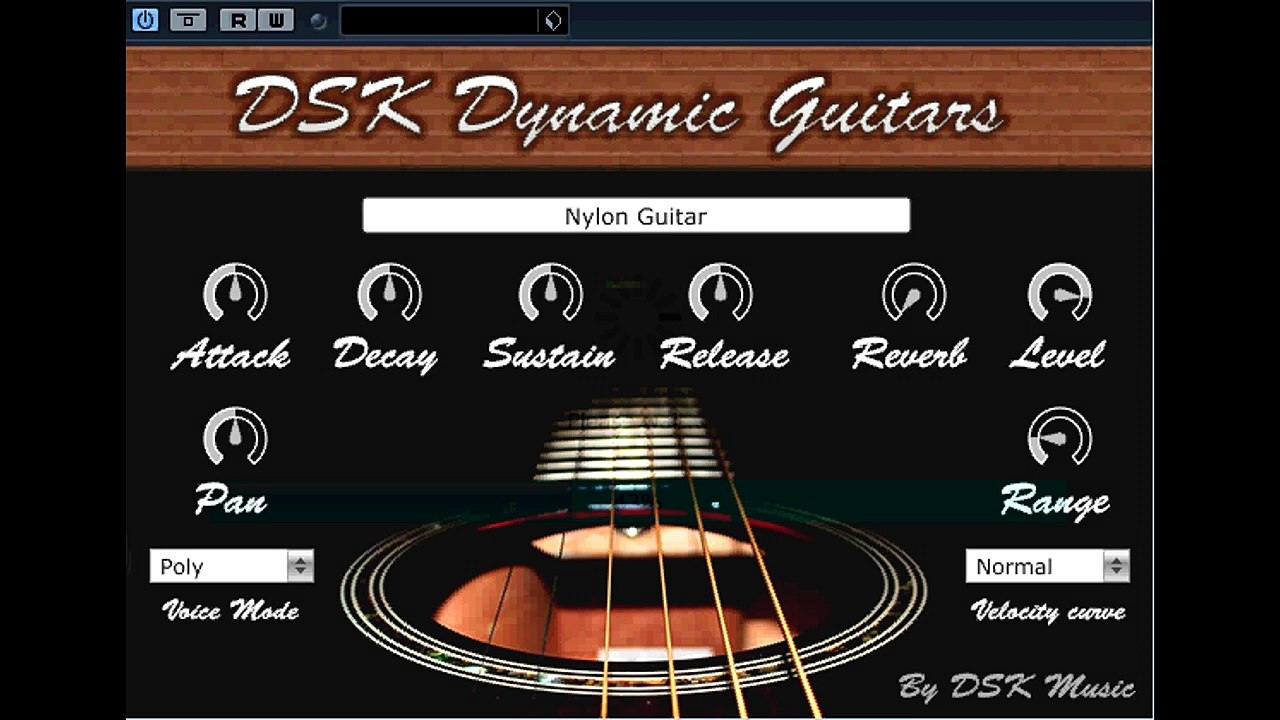Click the "Attack" label text

pos(231,355)
